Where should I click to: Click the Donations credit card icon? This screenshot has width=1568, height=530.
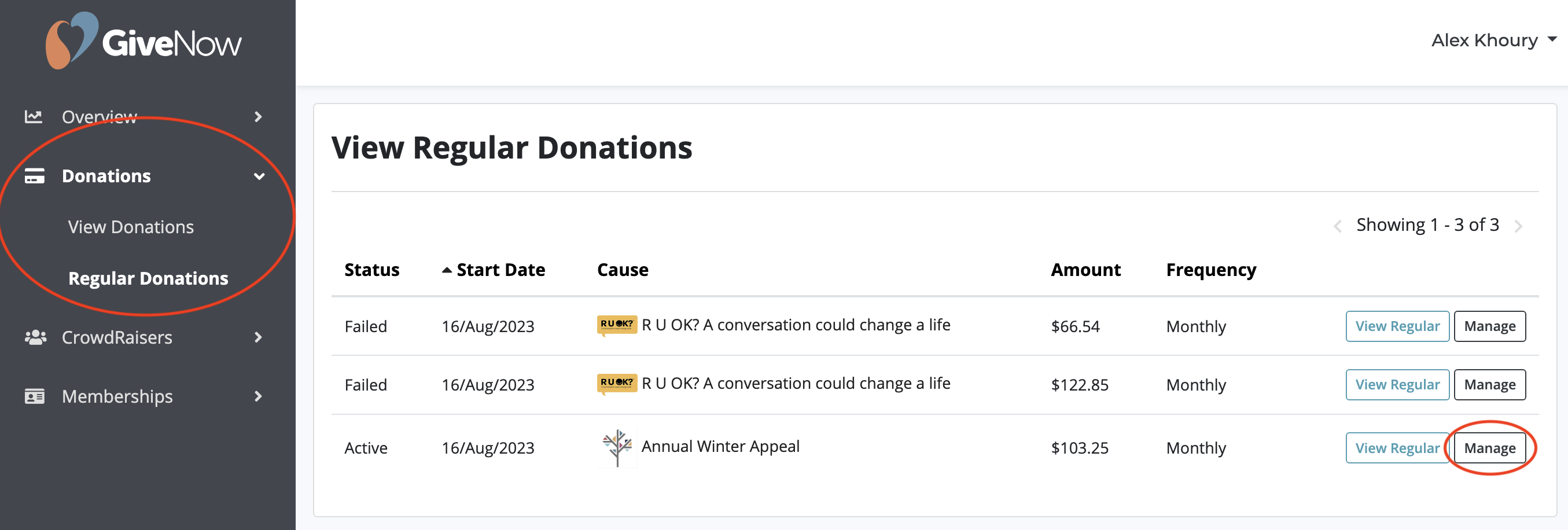pyautogui.click(x=35, y=176)
